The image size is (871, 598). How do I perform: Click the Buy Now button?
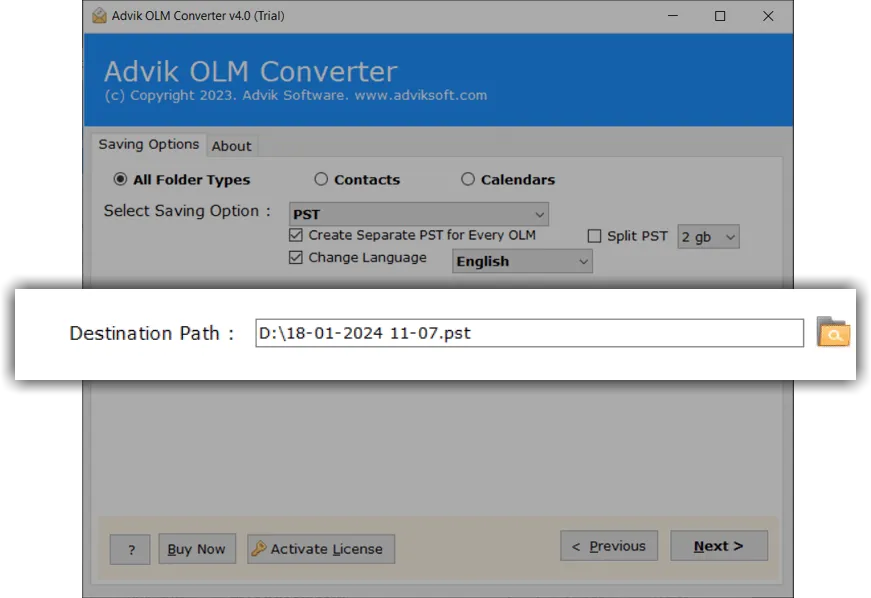tap(197, 549)
